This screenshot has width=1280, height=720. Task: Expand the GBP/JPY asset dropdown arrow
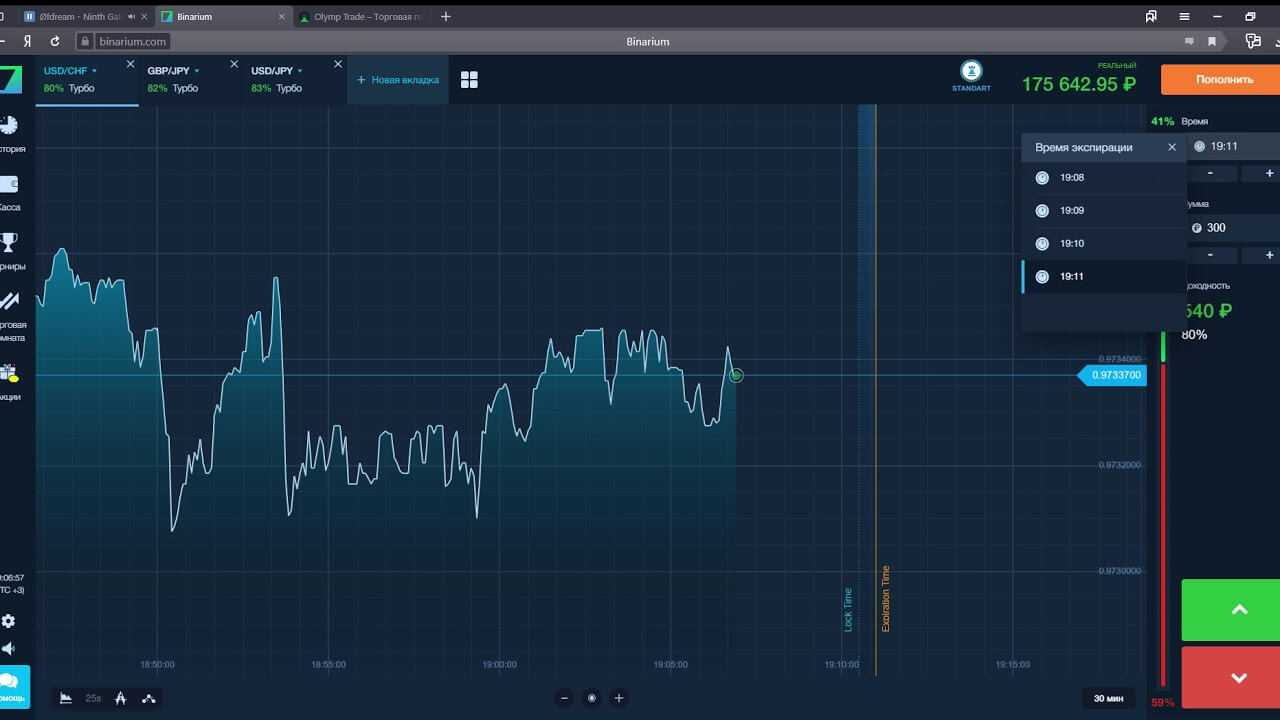coord(197,71)
